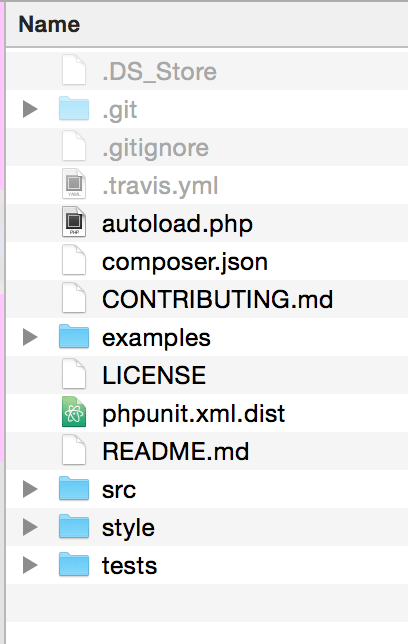This screenshot has width=408, height=644.
Task: Click the LICENSE blank document icon
Action: [x=74, y=374]
